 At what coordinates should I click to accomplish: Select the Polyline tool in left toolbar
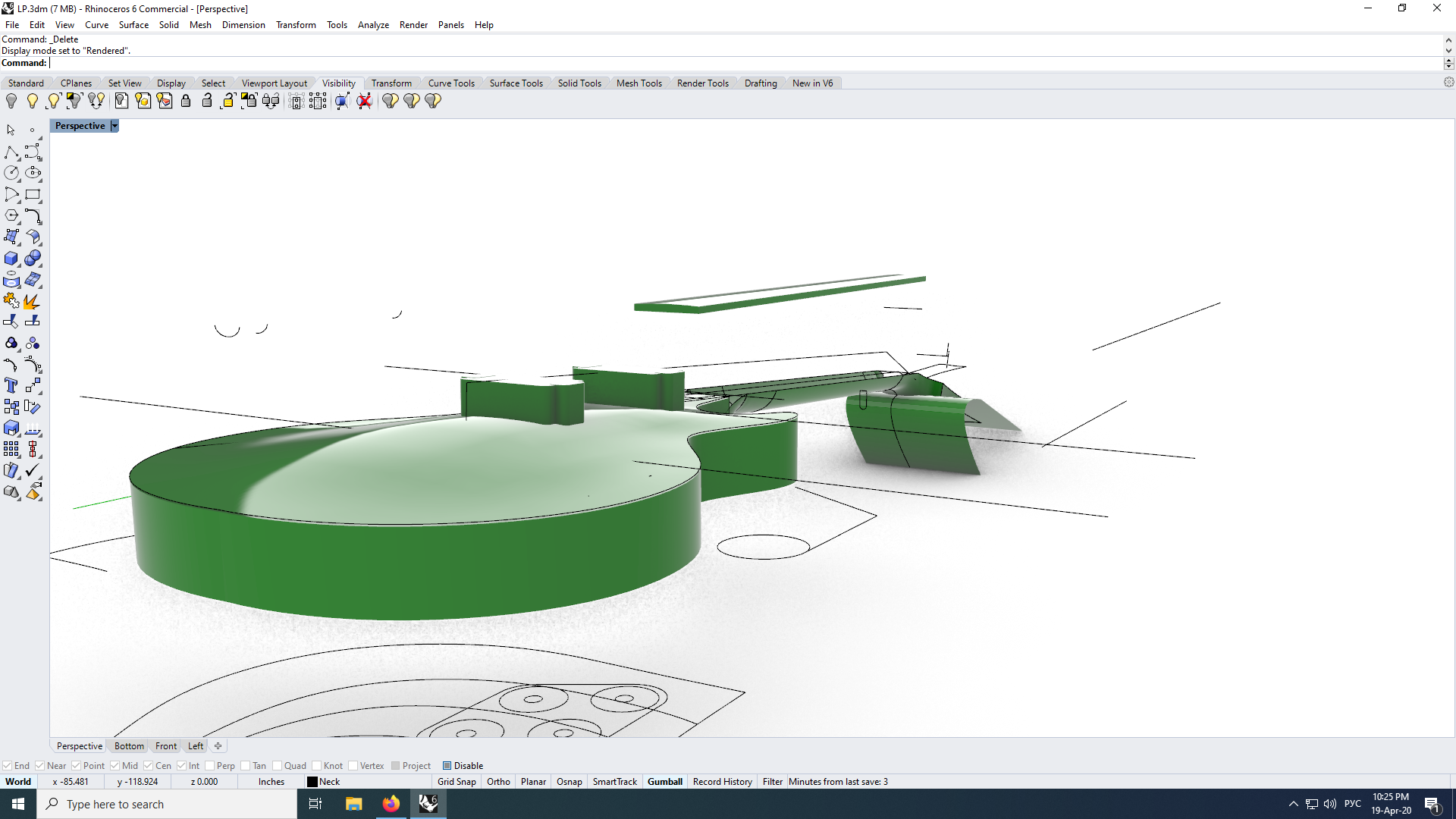(x=11, y=152)
